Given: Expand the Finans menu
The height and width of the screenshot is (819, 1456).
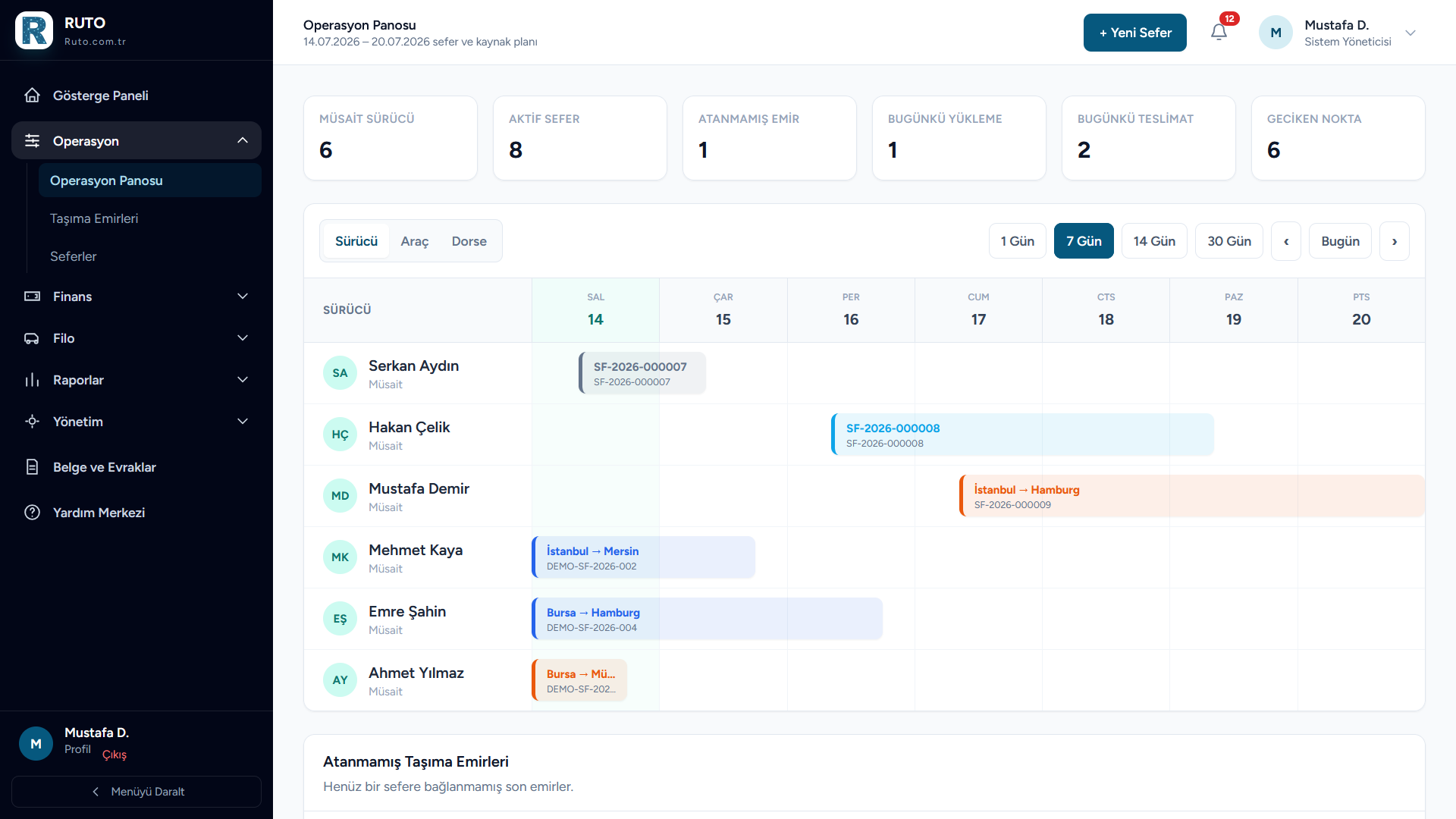Looking at the screenshot, I should click(x=136, y=296).
